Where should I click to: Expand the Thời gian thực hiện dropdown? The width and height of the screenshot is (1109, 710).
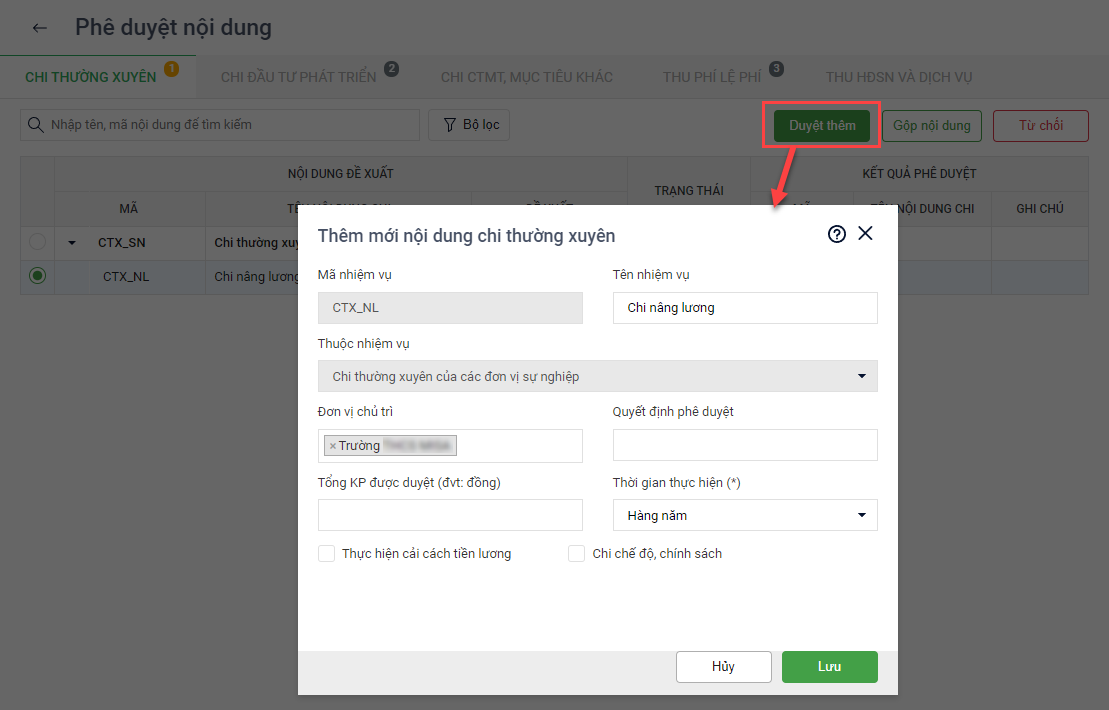click(x=745, y=515)
